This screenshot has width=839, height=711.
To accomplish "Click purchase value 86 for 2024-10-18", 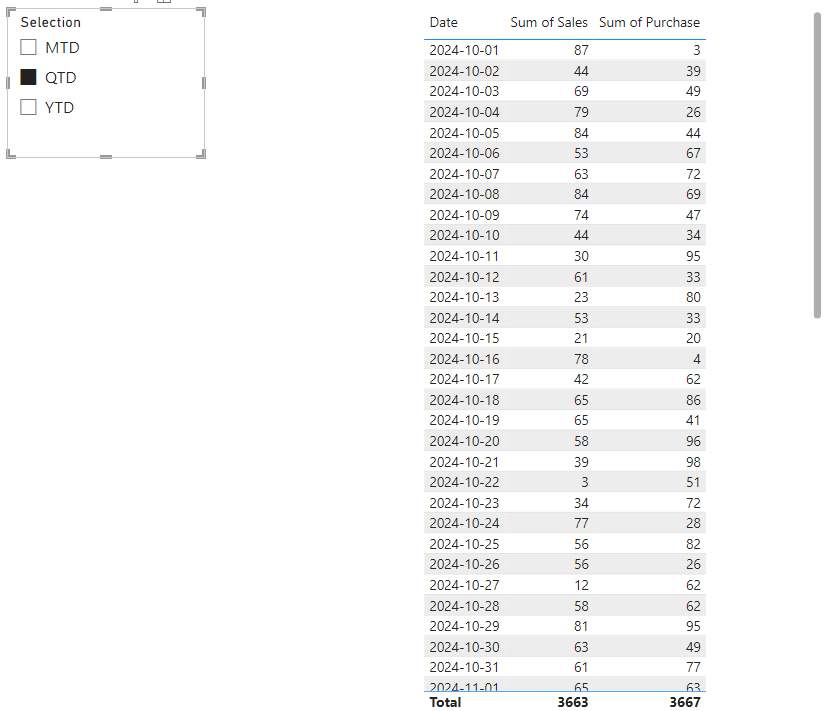I will tap(693, 400).
